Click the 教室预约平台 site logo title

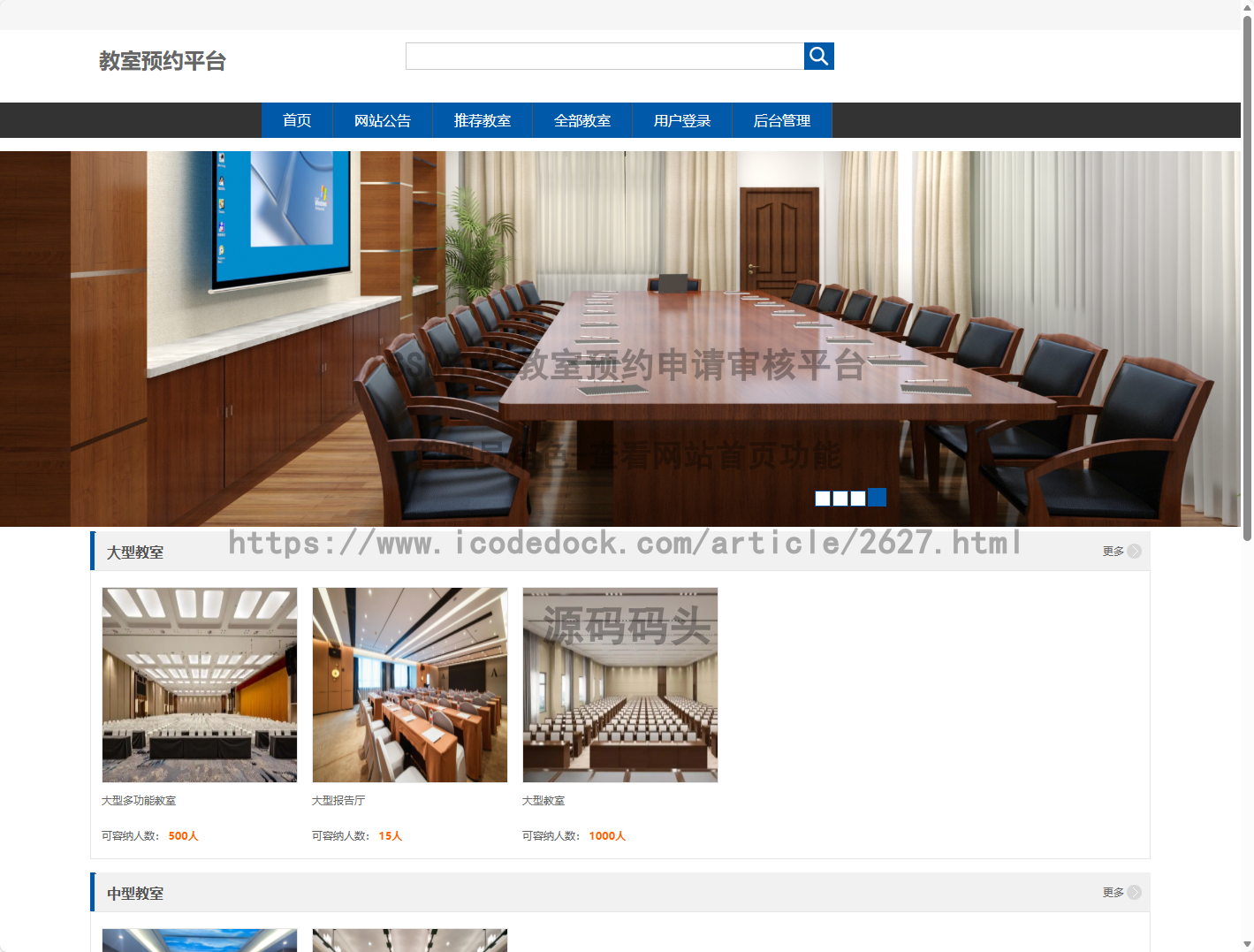[x=163, y=61]
